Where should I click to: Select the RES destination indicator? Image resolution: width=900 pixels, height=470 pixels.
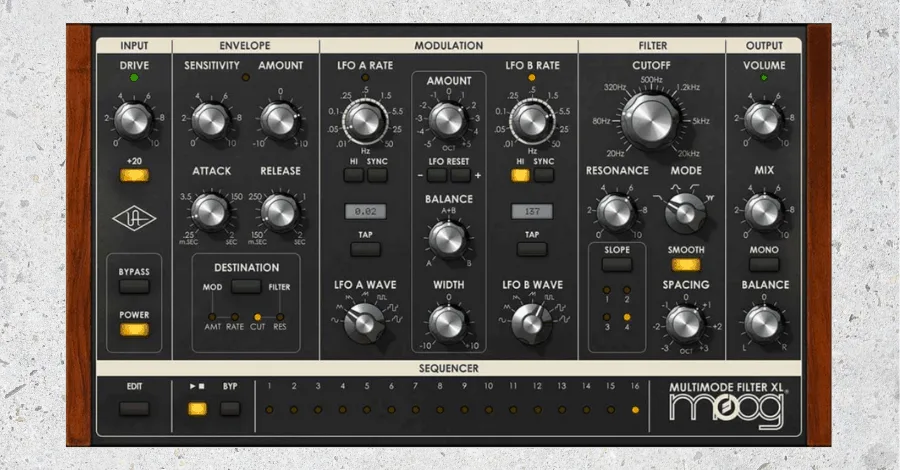click(280, 317)
